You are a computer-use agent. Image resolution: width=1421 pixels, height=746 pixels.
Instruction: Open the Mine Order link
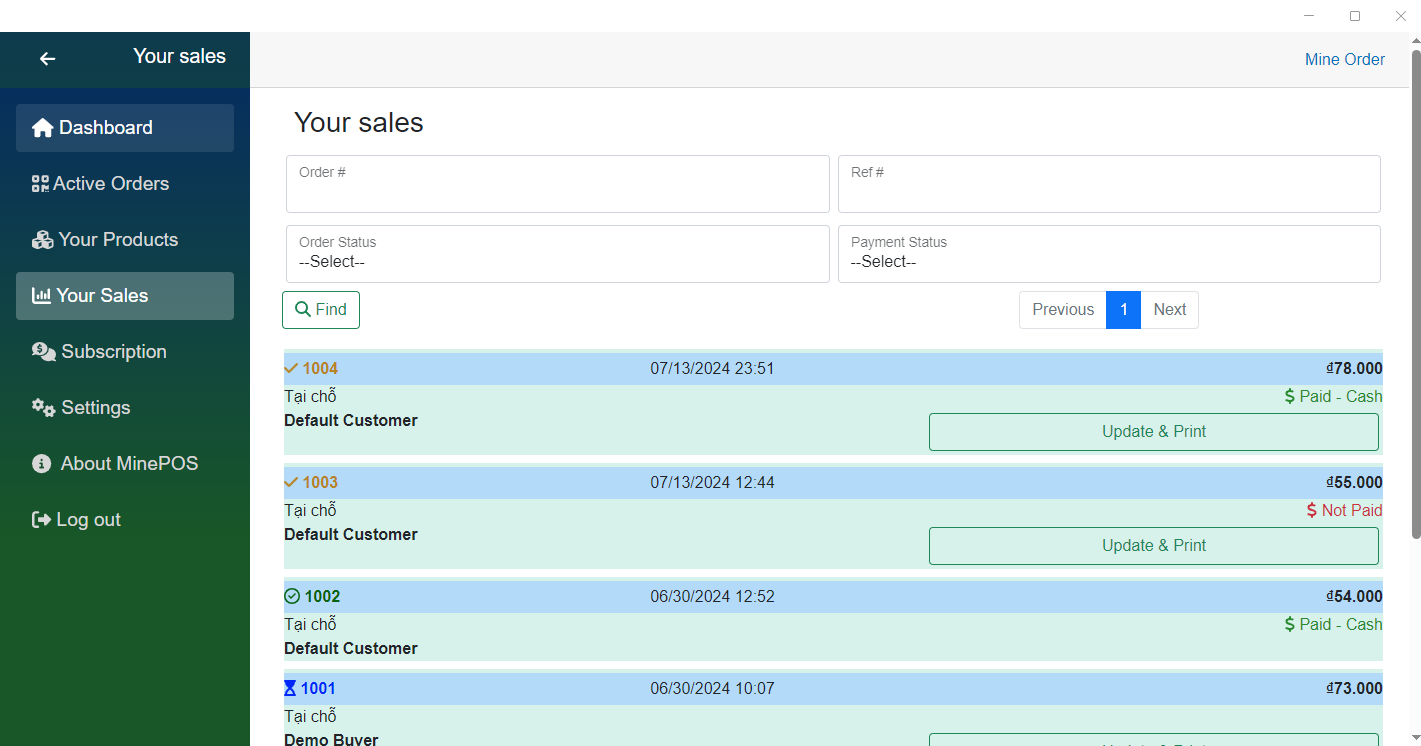1344,60
